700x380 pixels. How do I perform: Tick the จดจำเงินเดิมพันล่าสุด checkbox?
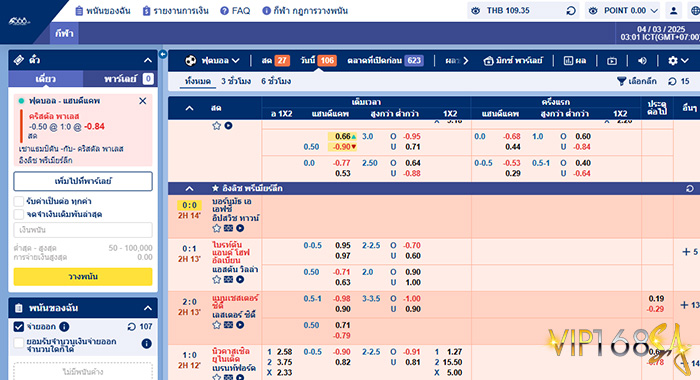(x=19, y=214)
